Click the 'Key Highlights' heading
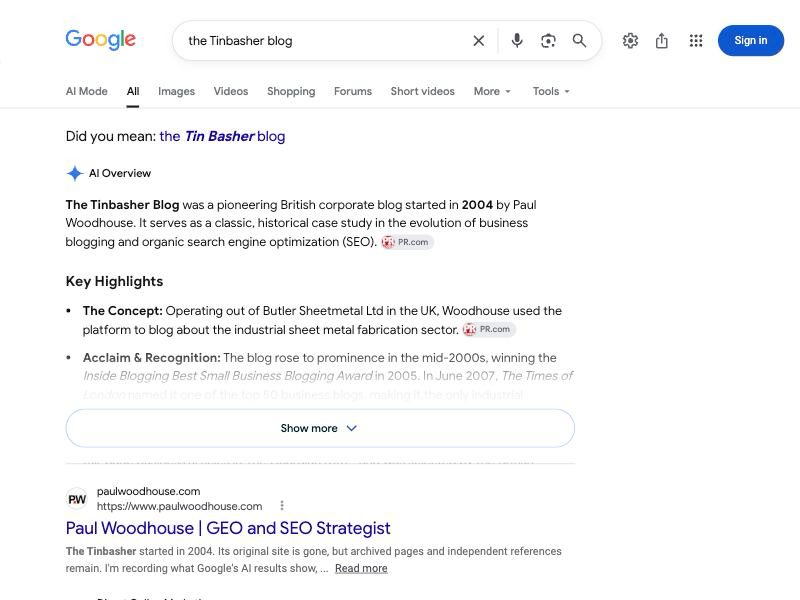Image resolution: width=800 pixels, height=600 pixels. coord(114,282)
